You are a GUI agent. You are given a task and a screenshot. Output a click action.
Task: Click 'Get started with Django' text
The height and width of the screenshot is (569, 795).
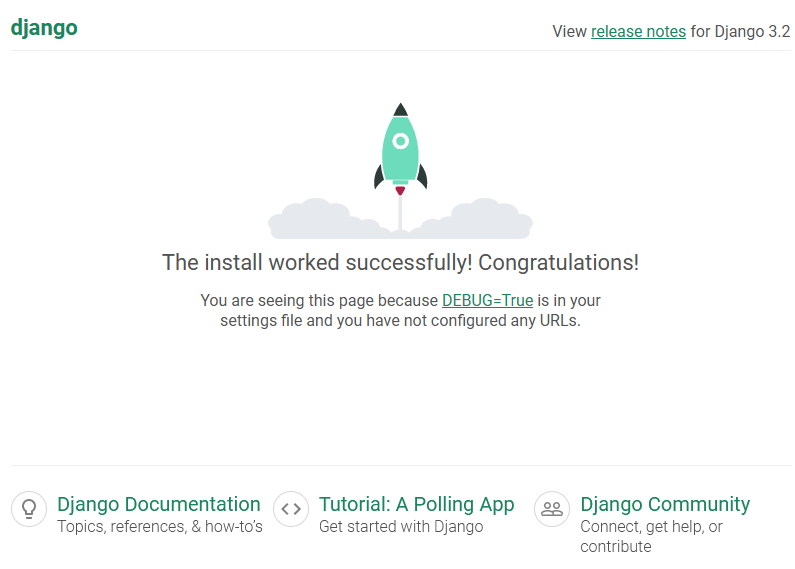(401, 526)
